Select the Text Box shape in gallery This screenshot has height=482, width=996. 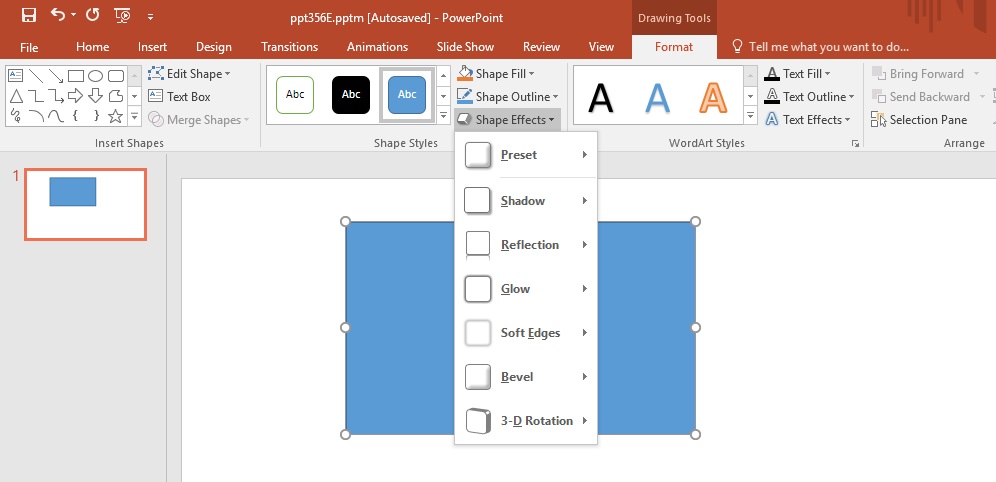point(15,76)
